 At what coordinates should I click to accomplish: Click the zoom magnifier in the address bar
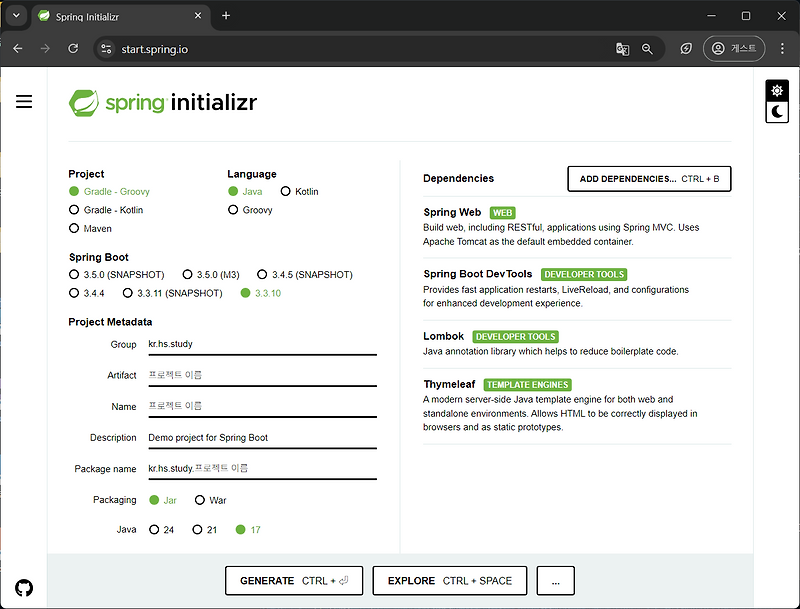(x=648, y=48)
